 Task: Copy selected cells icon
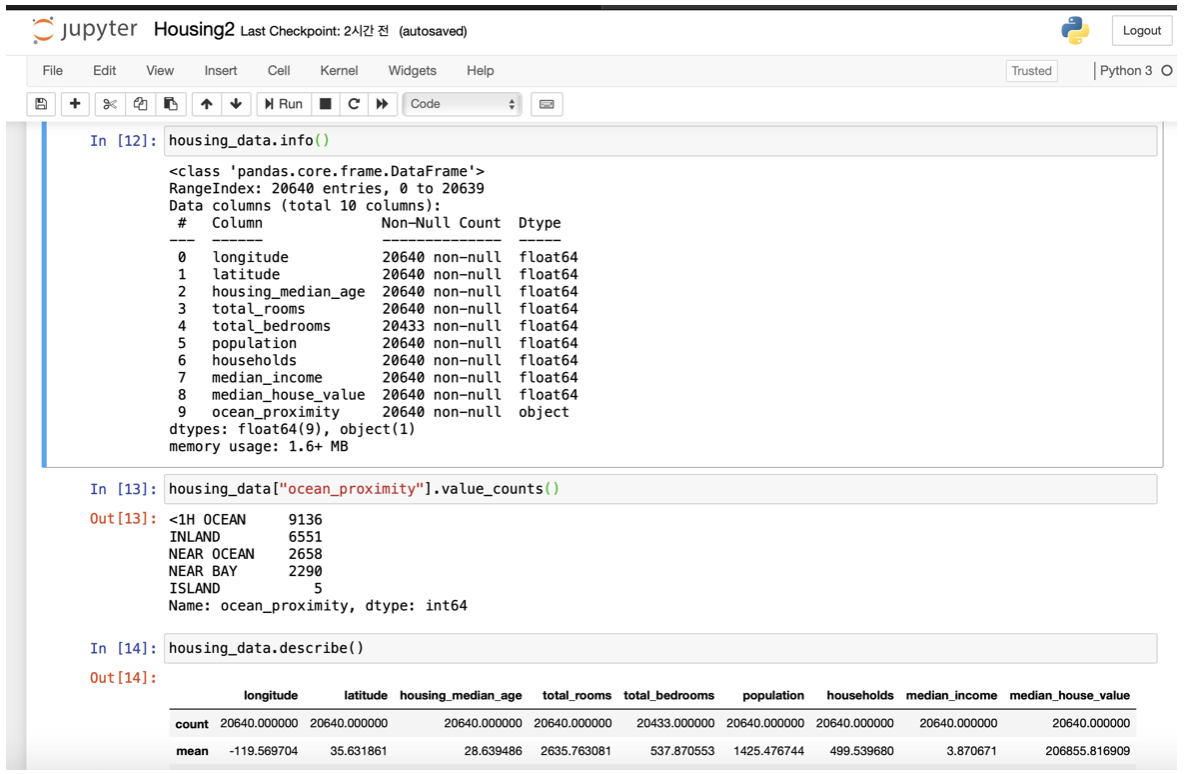pyautogui.click(x=140, y=104)
